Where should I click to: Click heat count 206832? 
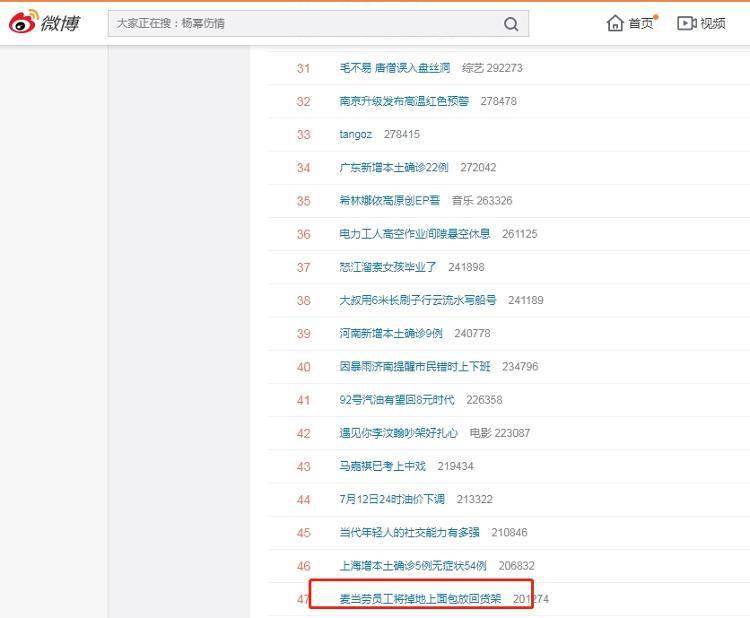(x=516, y=566)
